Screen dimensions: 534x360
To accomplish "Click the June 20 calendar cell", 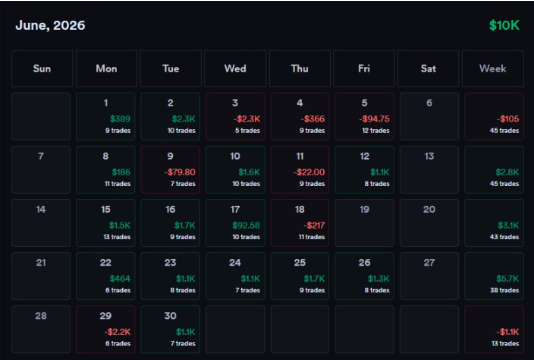I will [x=429, y=223].
